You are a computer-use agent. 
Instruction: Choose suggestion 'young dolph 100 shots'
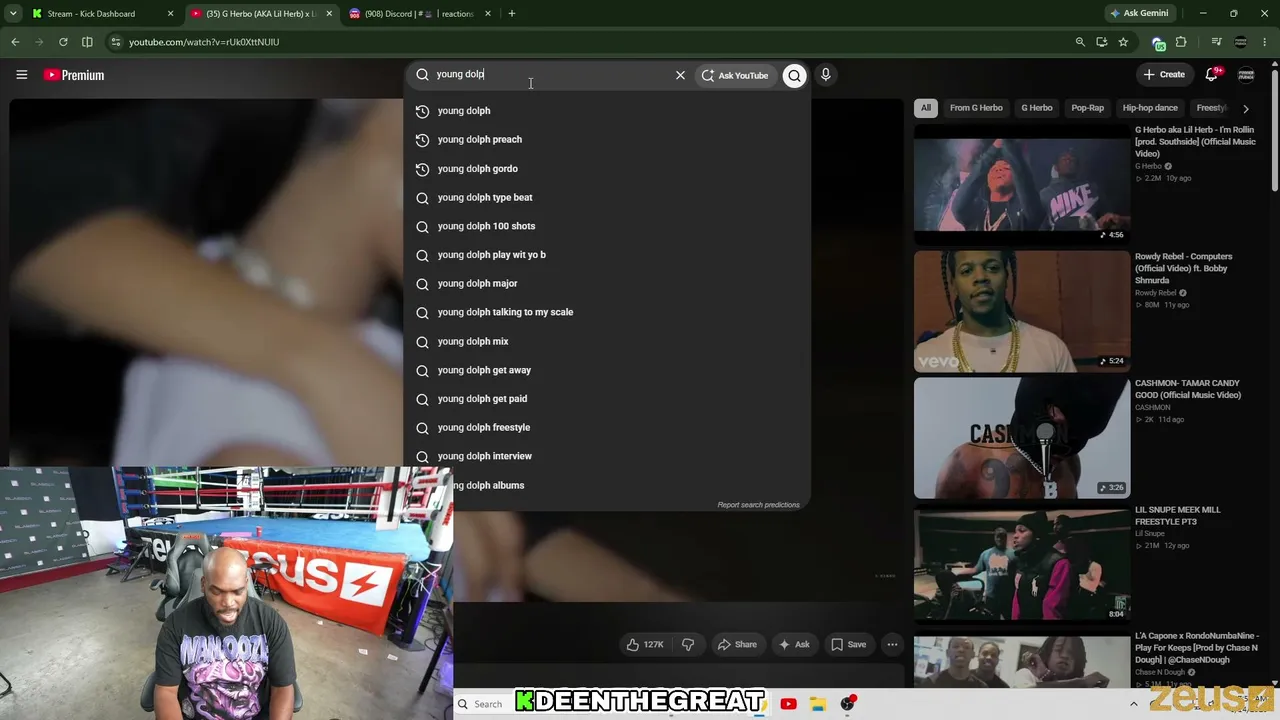click(607, 226)
